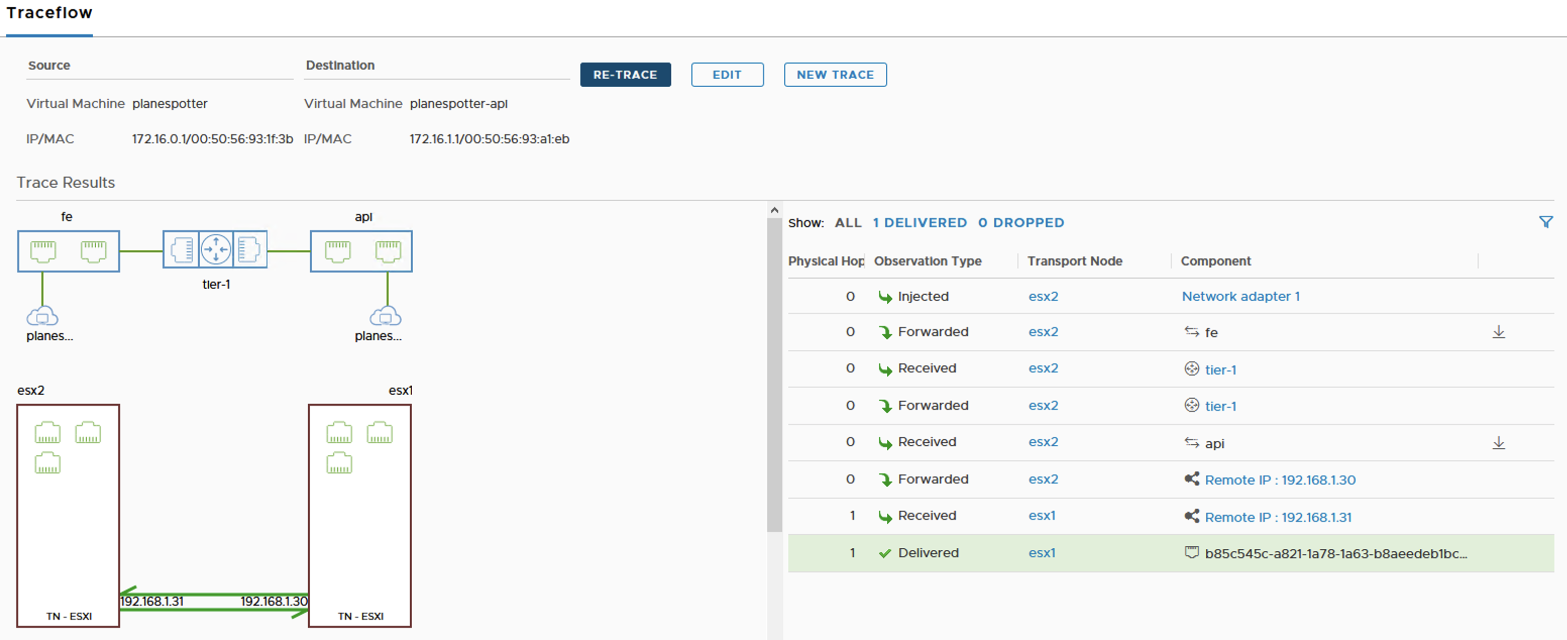Click a port icon inside the esx2 host box
Viewport: 1567px width, 640px height.
point(47,432)
